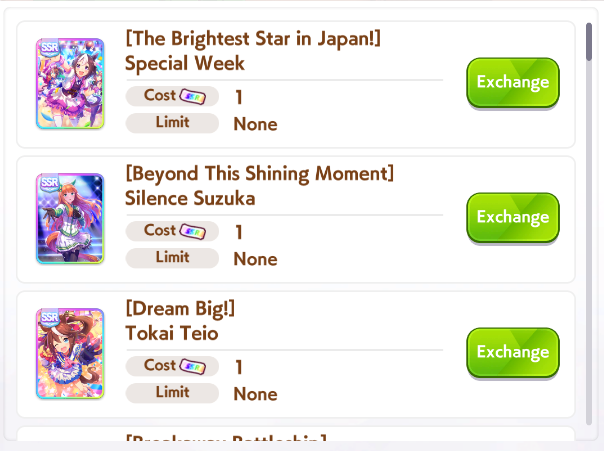Hit the Exchange button for Tokai Teio
This screenshot has width=604, height=451.
click(512, 353)
